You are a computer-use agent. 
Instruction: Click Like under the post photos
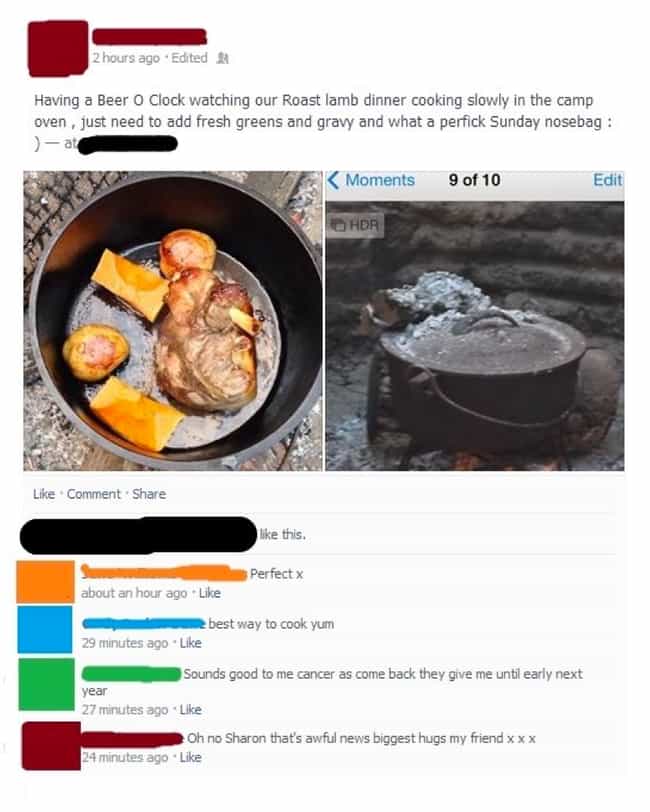pyautogui.click(x=44, y=494)
